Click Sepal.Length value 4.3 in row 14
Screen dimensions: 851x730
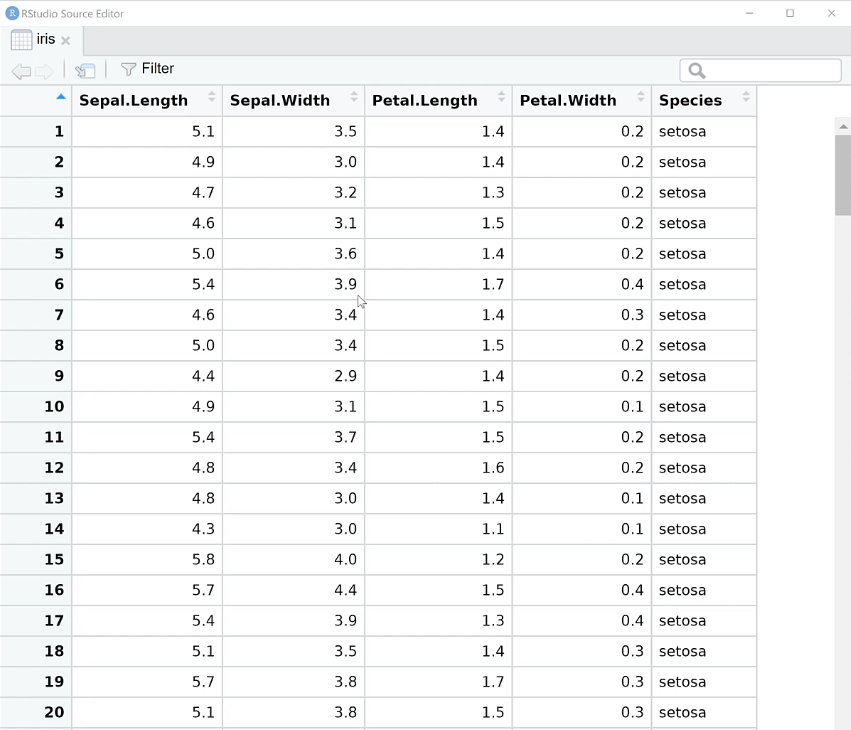pos(203,529)
